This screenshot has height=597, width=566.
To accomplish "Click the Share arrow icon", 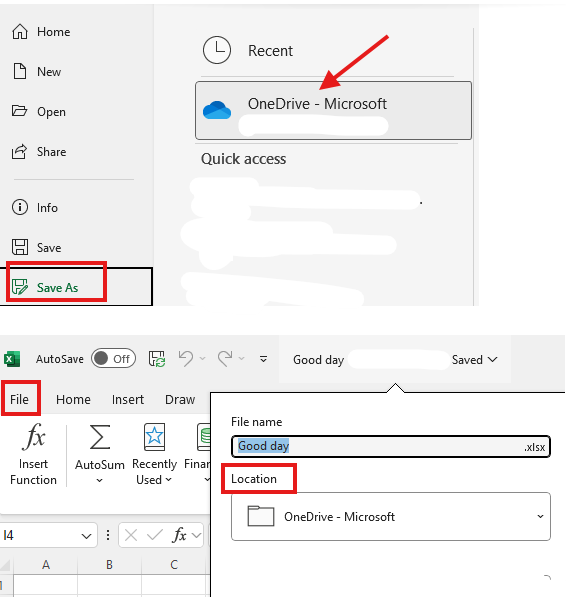I will [x=19, y=151].
